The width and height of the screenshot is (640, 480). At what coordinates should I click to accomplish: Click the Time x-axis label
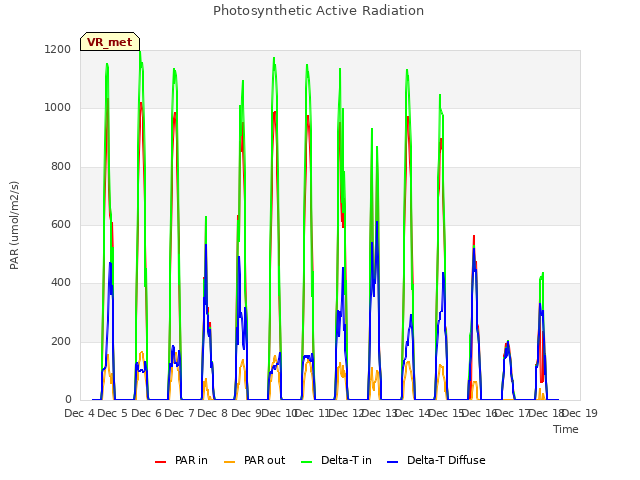[566, 429]
